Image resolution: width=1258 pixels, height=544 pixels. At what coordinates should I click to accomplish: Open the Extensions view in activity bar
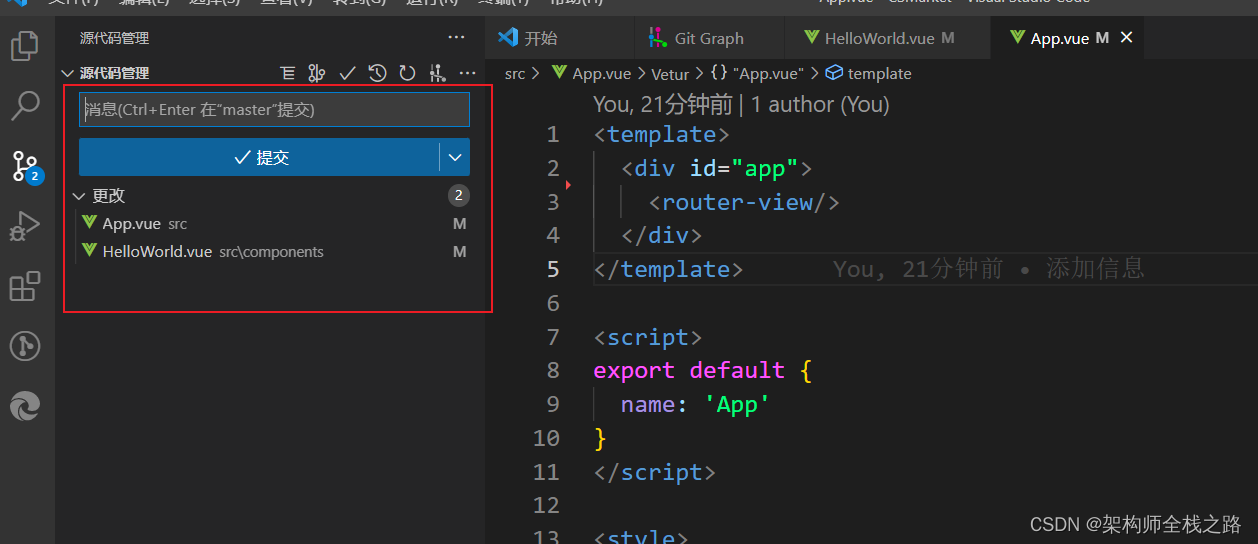click(x=24, y=287)
